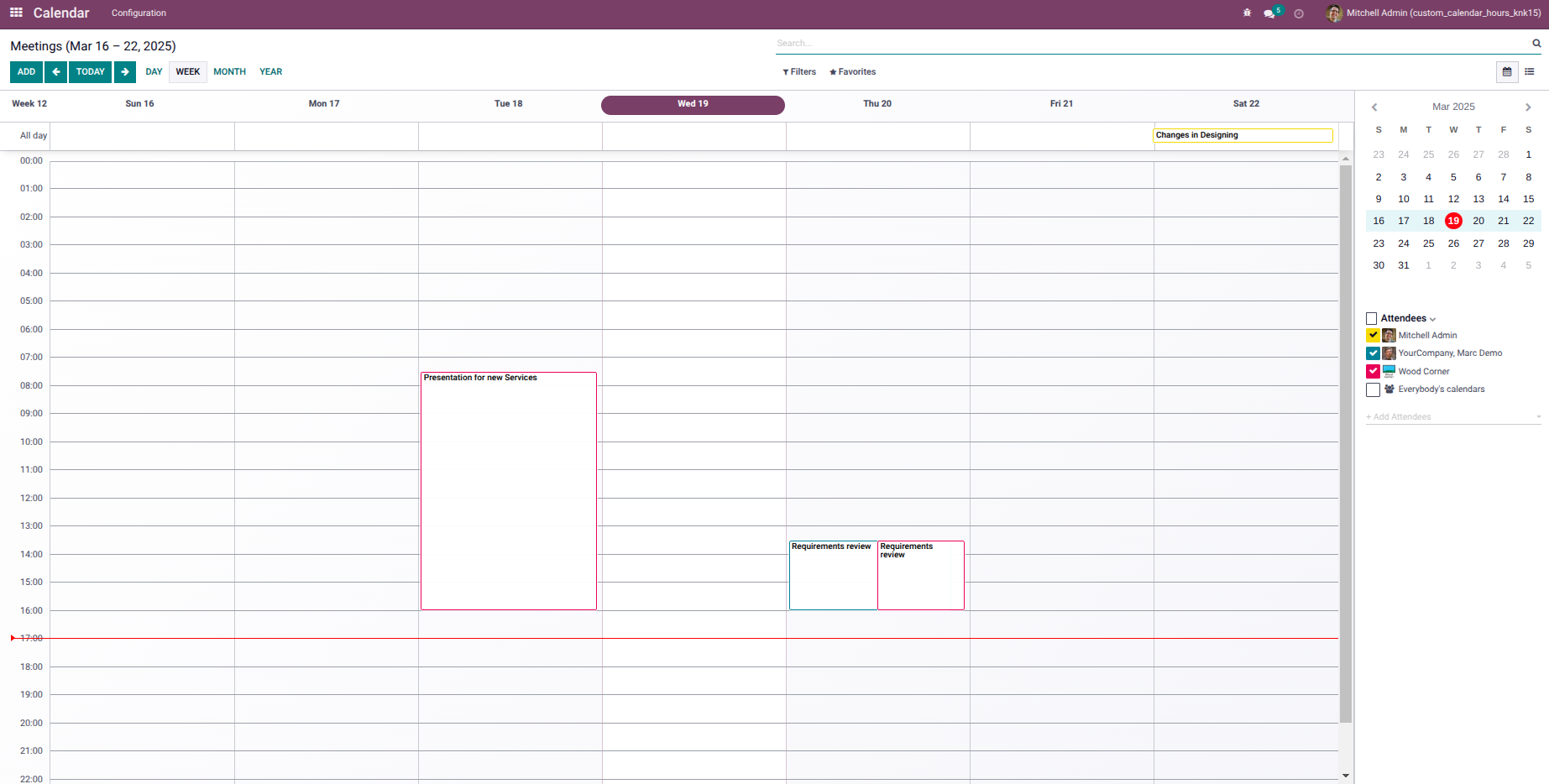Screen dimensions: 1549x784
Task: Open the debug bug icon
Action: 1247,13
